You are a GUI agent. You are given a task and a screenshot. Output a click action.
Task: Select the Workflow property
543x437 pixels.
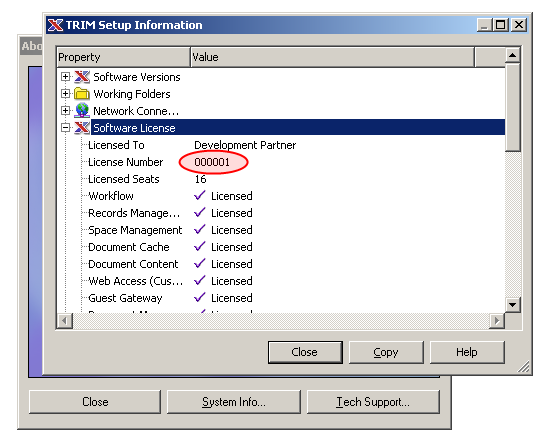[111, 196]
